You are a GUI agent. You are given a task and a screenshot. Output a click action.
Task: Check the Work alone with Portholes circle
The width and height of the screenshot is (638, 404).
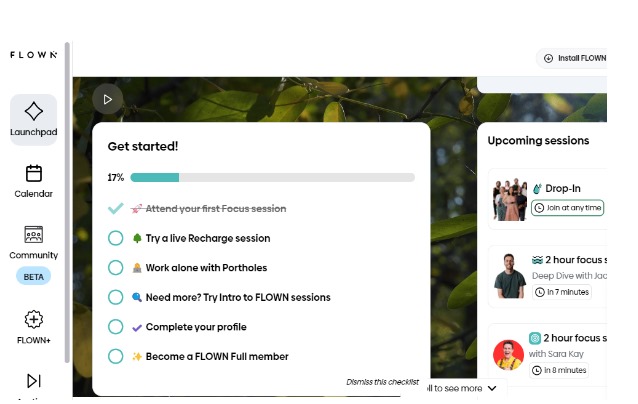pyautogui.click(x=116, y=268)
